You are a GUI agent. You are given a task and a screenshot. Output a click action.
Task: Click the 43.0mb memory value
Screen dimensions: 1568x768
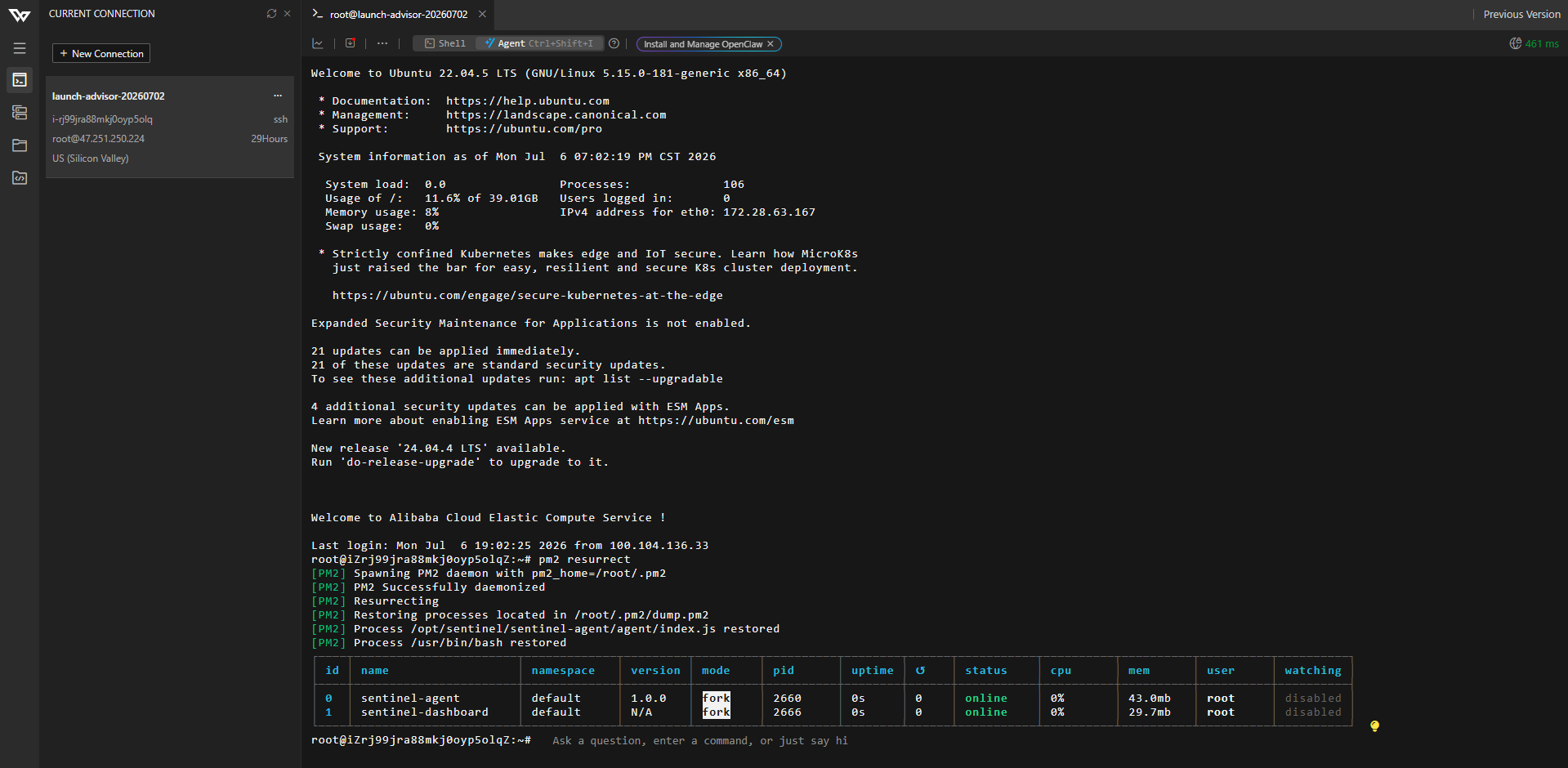1150,699
